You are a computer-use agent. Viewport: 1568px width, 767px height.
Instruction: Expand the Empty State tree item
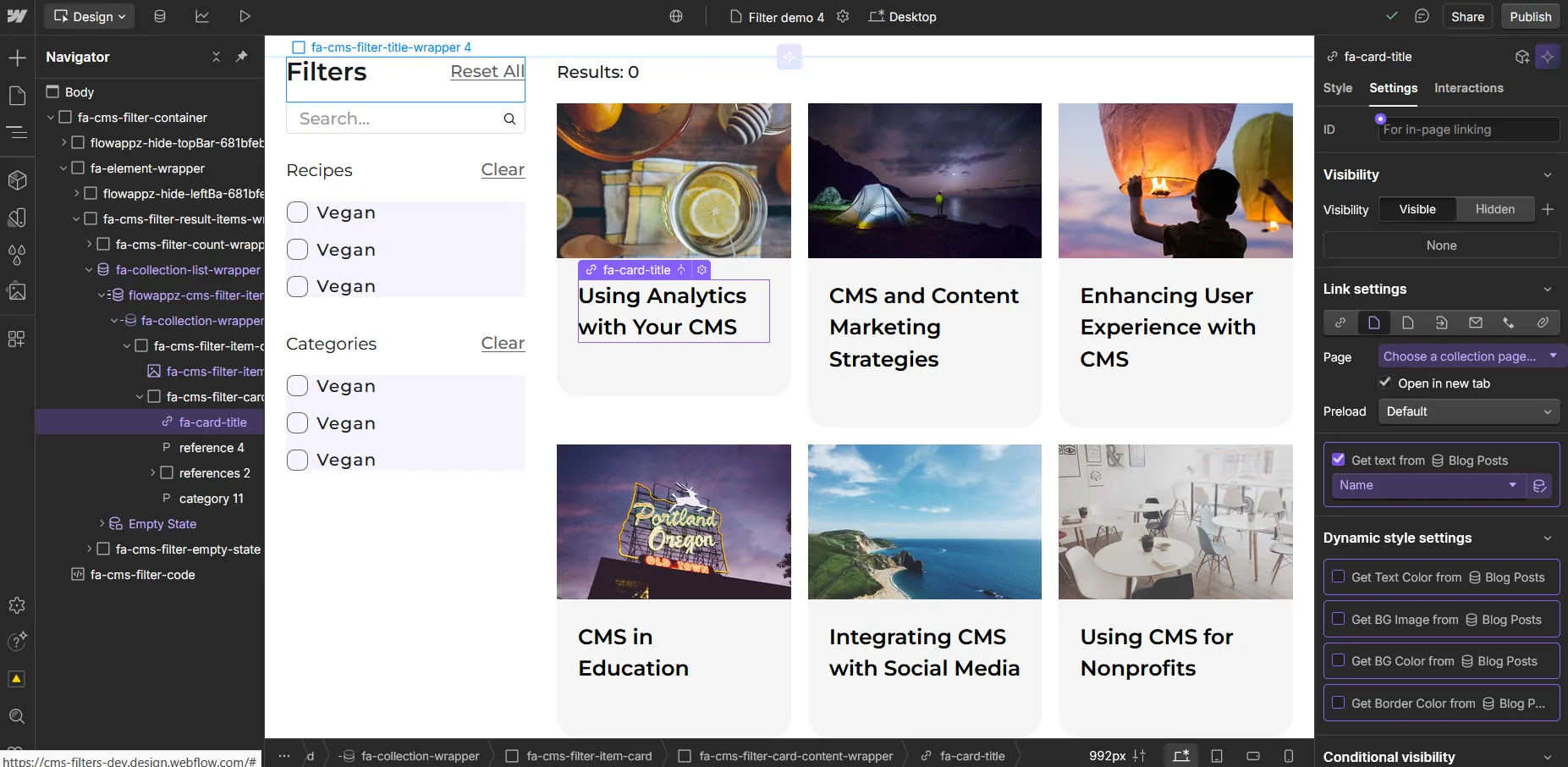[x=102, y=523]
